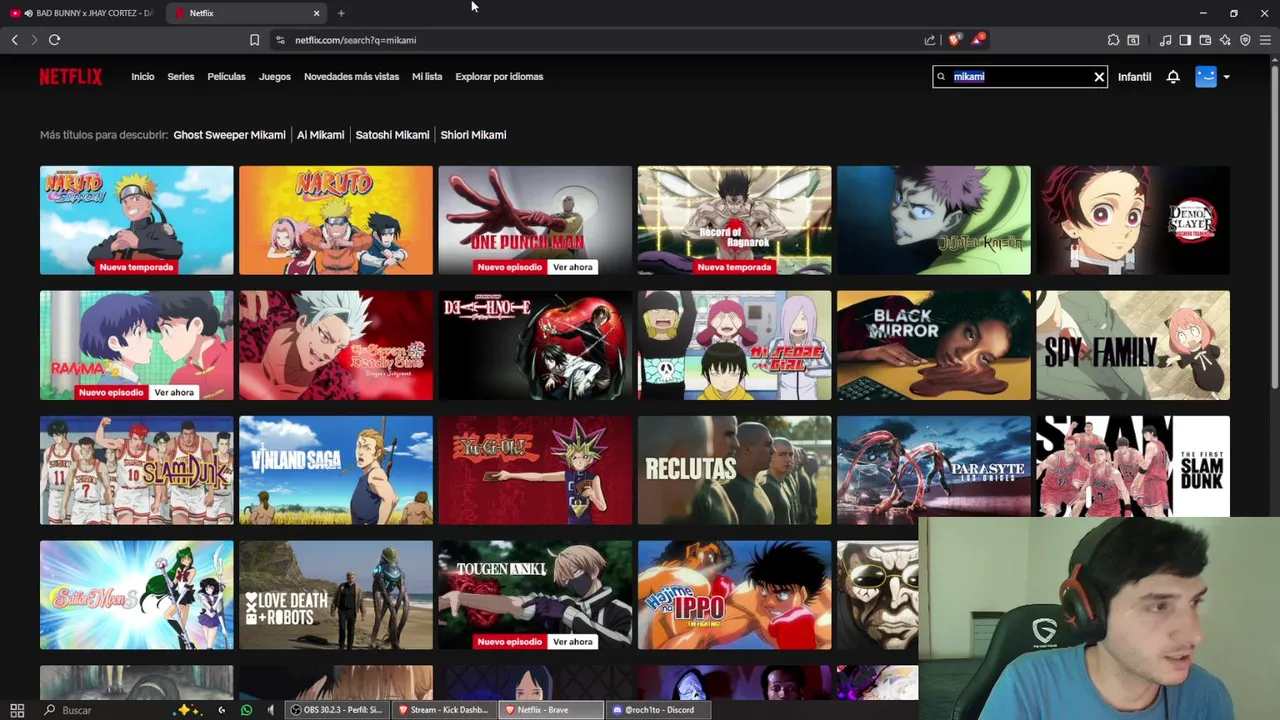
Task: Toggle the browser sidebar panel
Action: (x=1185, y=40)
